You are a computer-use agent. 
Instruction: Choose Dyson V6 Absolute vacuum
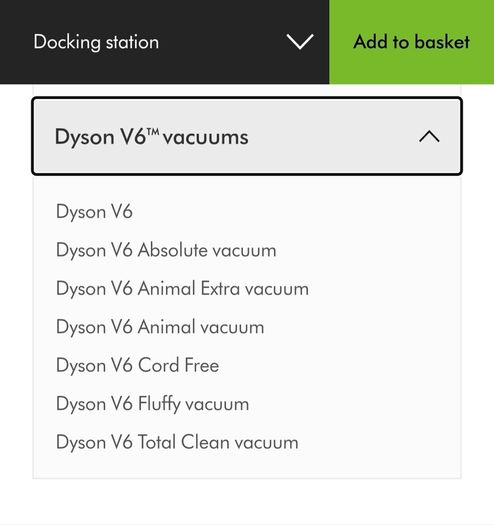click(x=166, y=250)
